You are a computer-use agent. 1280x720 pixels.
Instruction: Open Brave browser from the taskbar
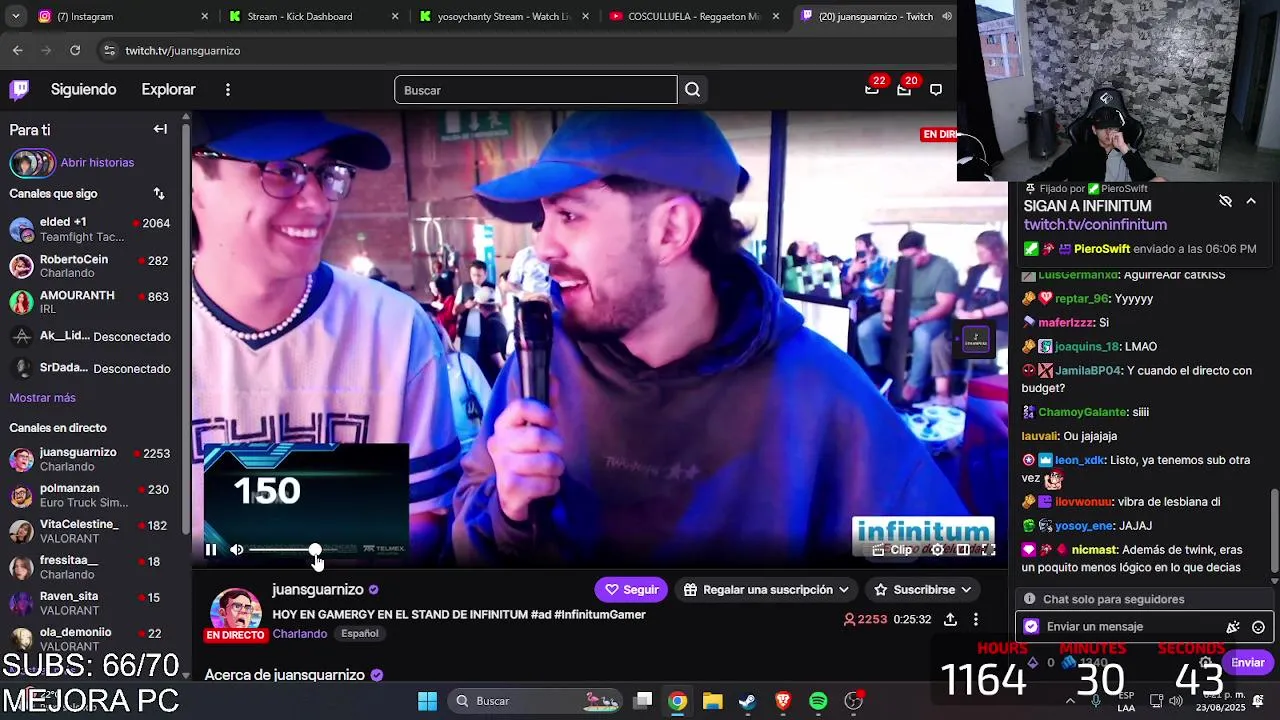pyautogui.click(x=783, y=701)
